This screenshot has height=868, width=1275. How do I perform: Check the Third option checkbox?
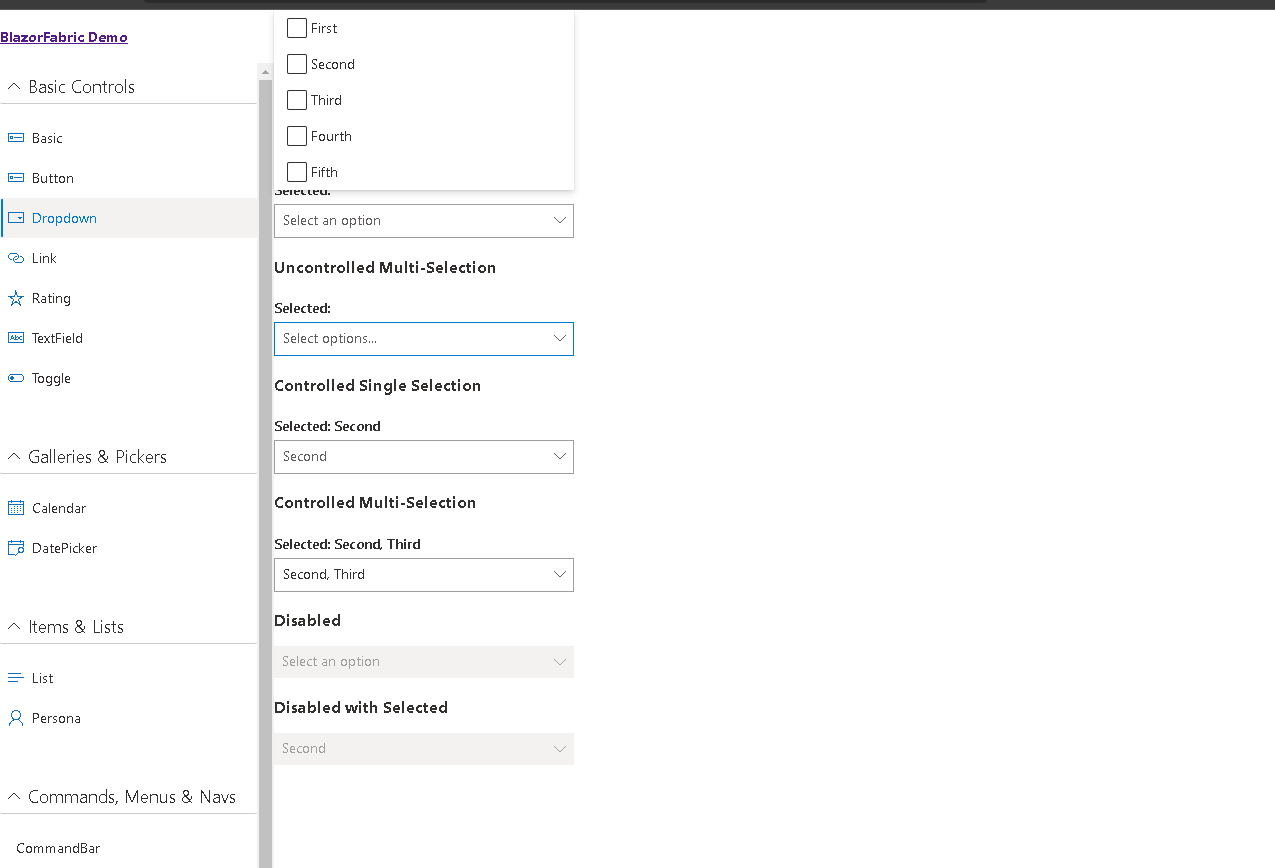(x=296, y=100)
